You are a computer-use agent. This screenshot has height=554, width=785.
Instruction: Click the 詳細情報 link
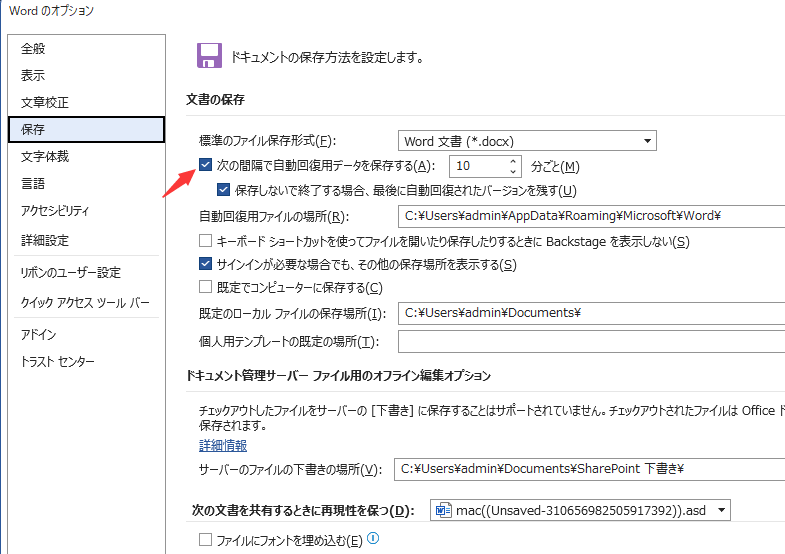[x=223, y=445]
